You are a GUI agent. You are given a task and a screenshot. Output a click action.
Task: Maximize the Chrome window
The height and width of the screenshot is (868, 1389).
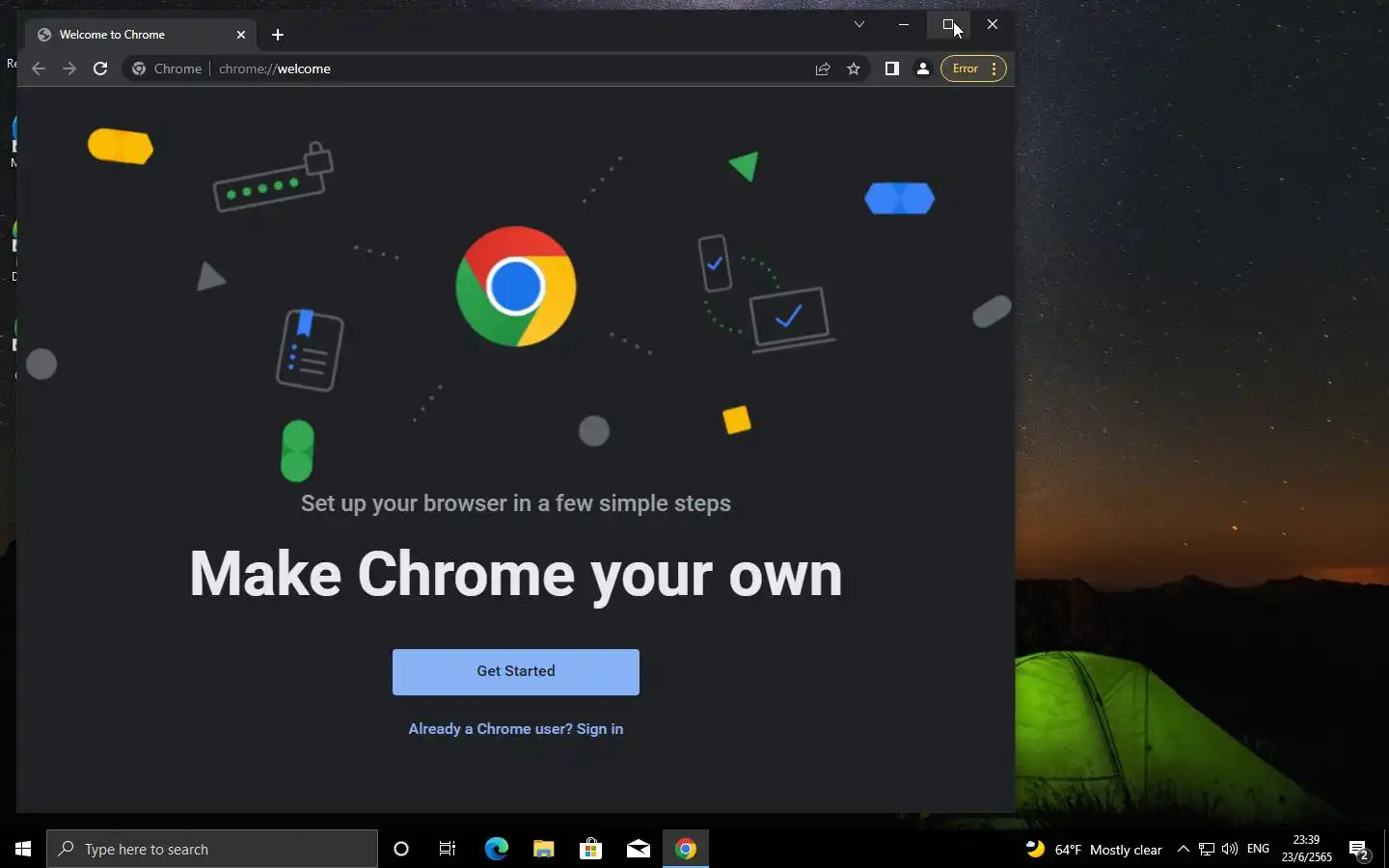click(x=948, y=24)
